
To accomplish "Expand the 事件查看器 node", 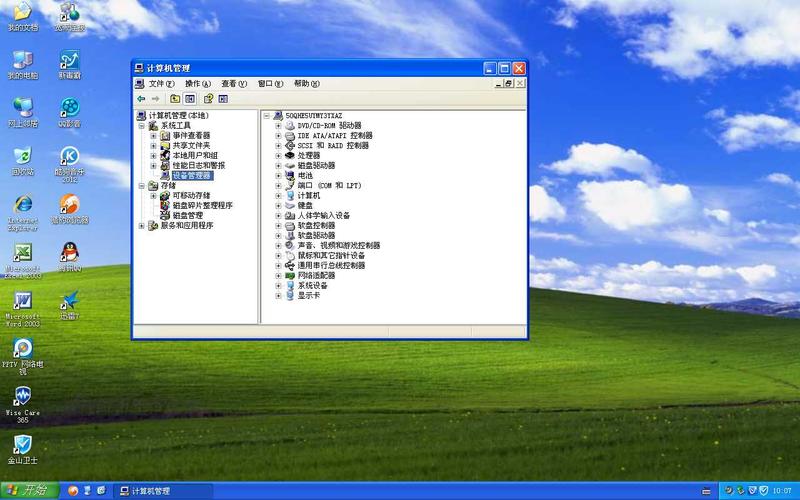I will click(x=153, y=136).
